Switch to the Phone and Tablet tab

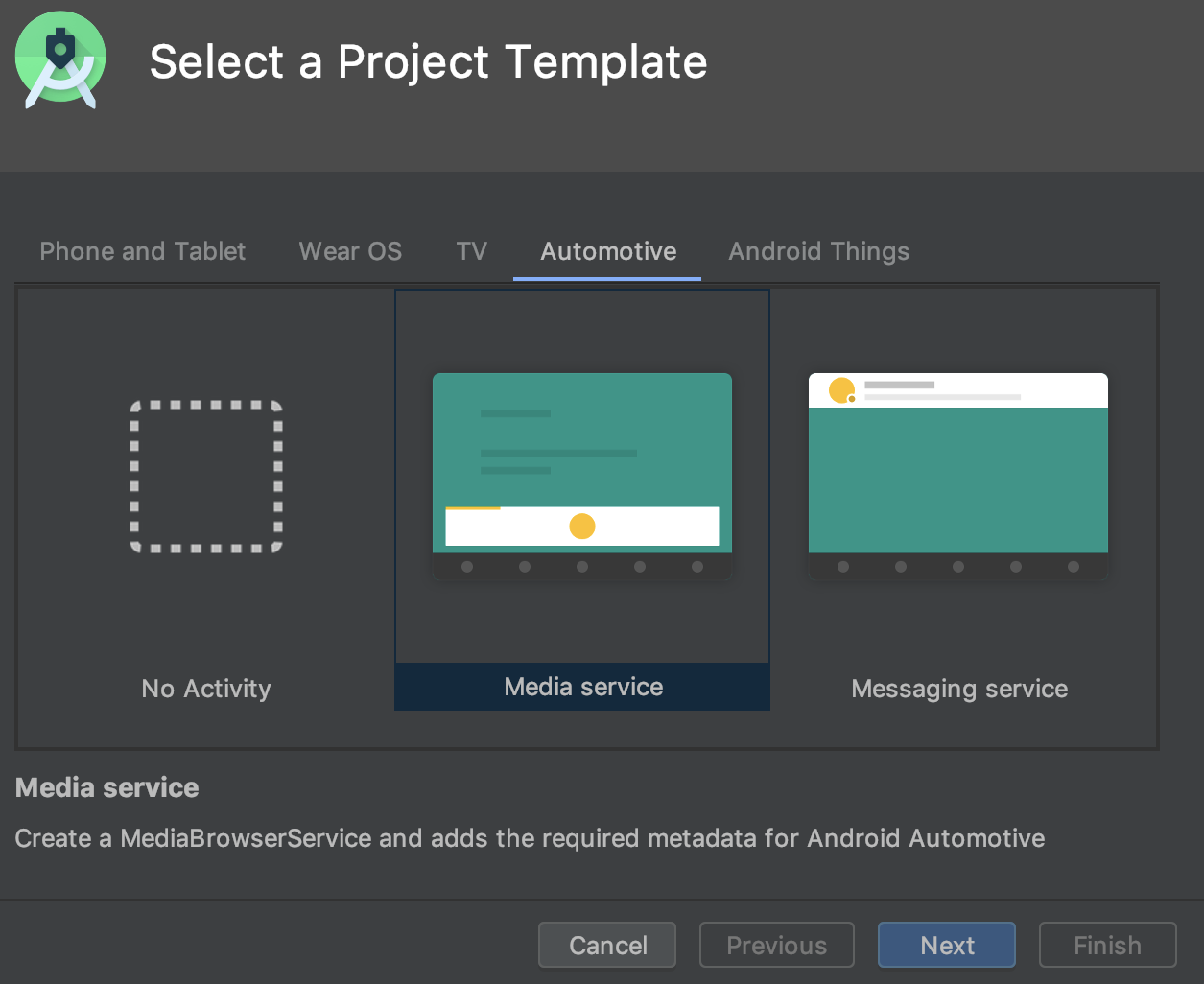click(x=142, y=251)
